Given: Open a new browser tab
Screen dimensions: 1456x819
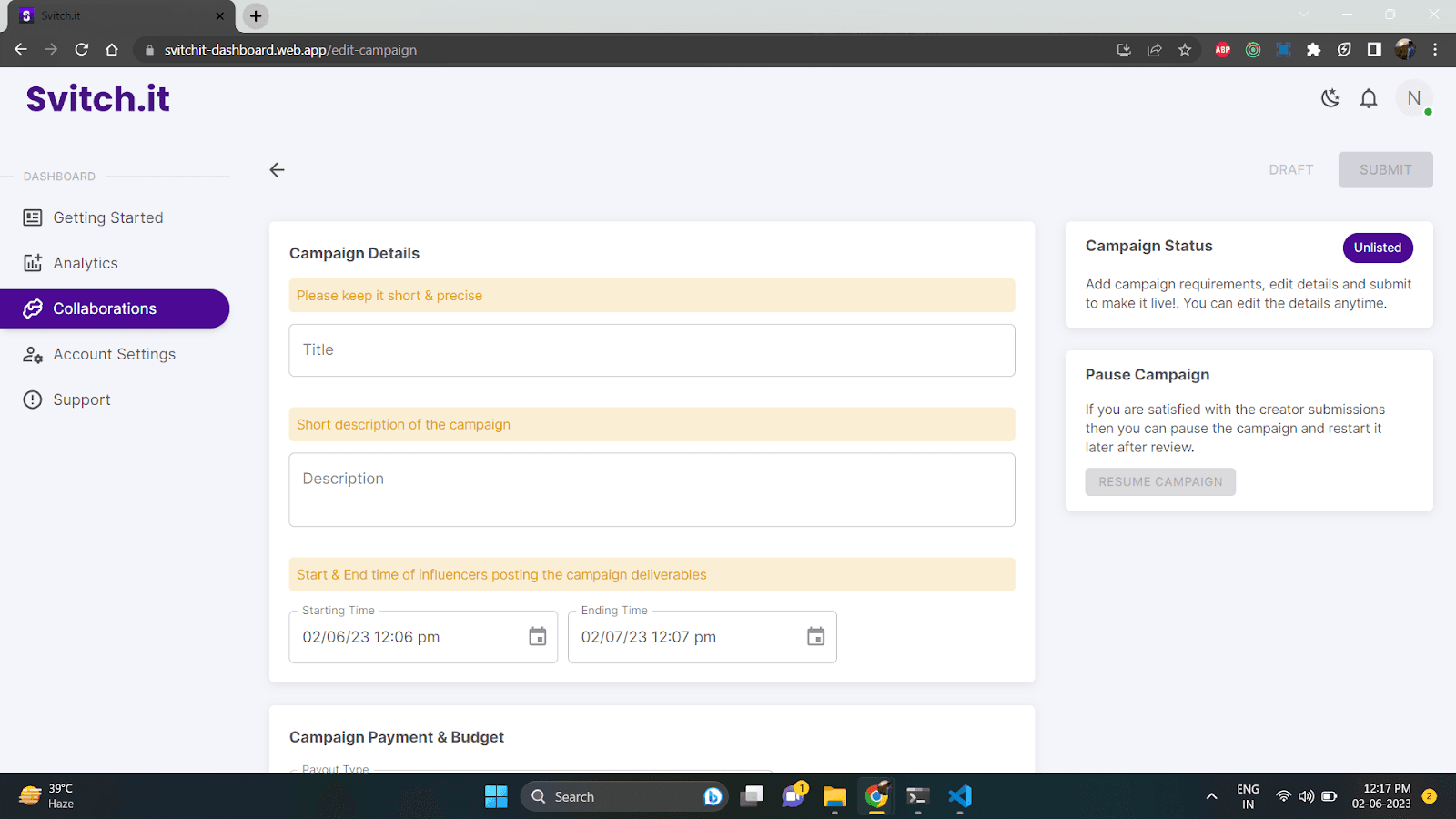Looking at the screenshot, I should click(x=256, y=15).
